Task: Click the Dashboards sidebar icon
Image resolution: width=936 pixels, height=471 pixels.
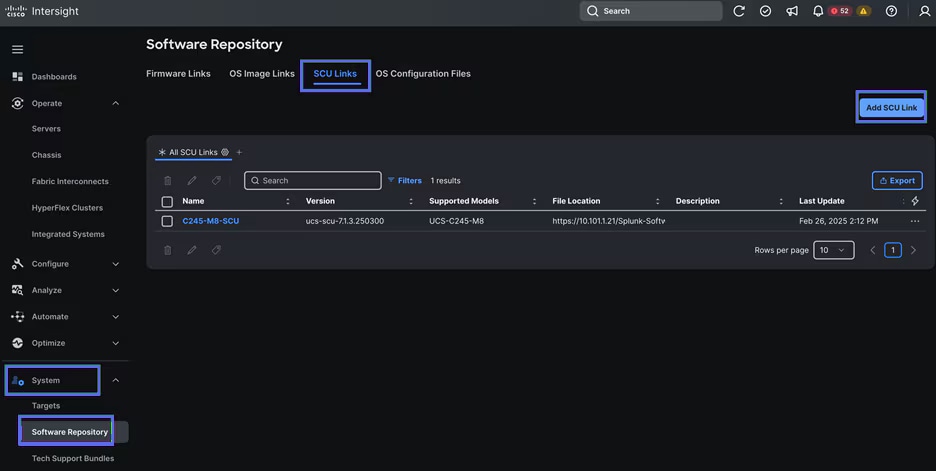Action: click(x=17, y=76)
